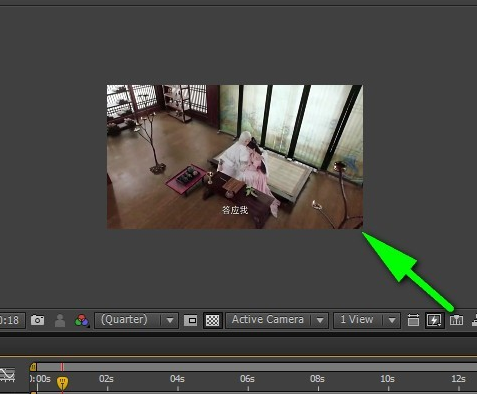Click the 08s mark on time ruler
The image size is (477, 394).
click(317, 379)
